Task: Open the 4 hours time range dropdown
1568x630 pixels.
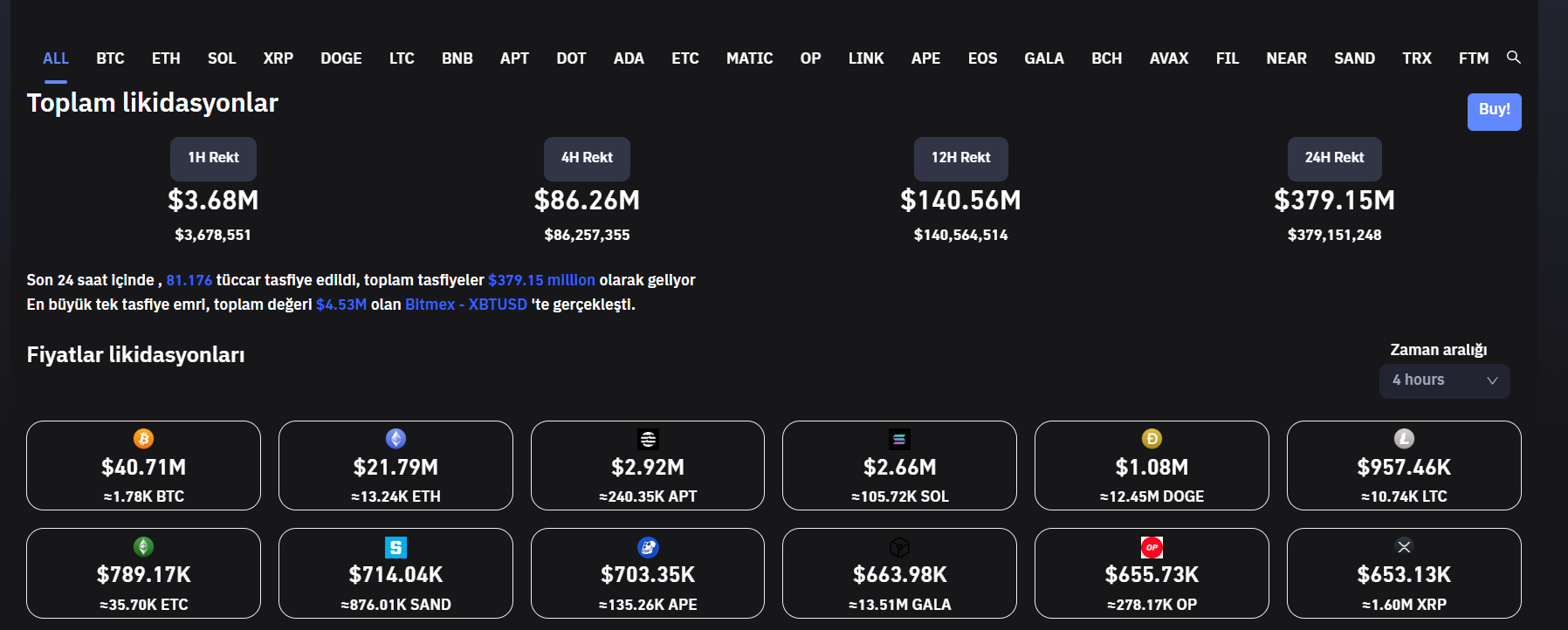Action: point(1444,380)
